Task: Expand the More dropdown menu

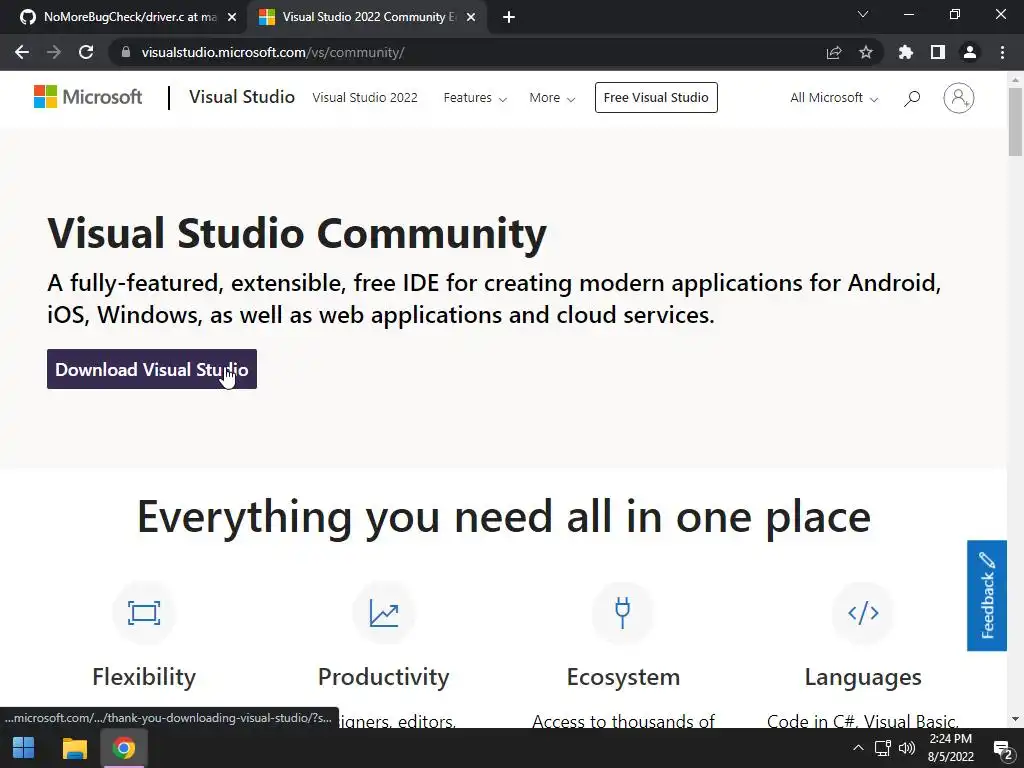Action: pyautogui.click(x=552, y=98)
